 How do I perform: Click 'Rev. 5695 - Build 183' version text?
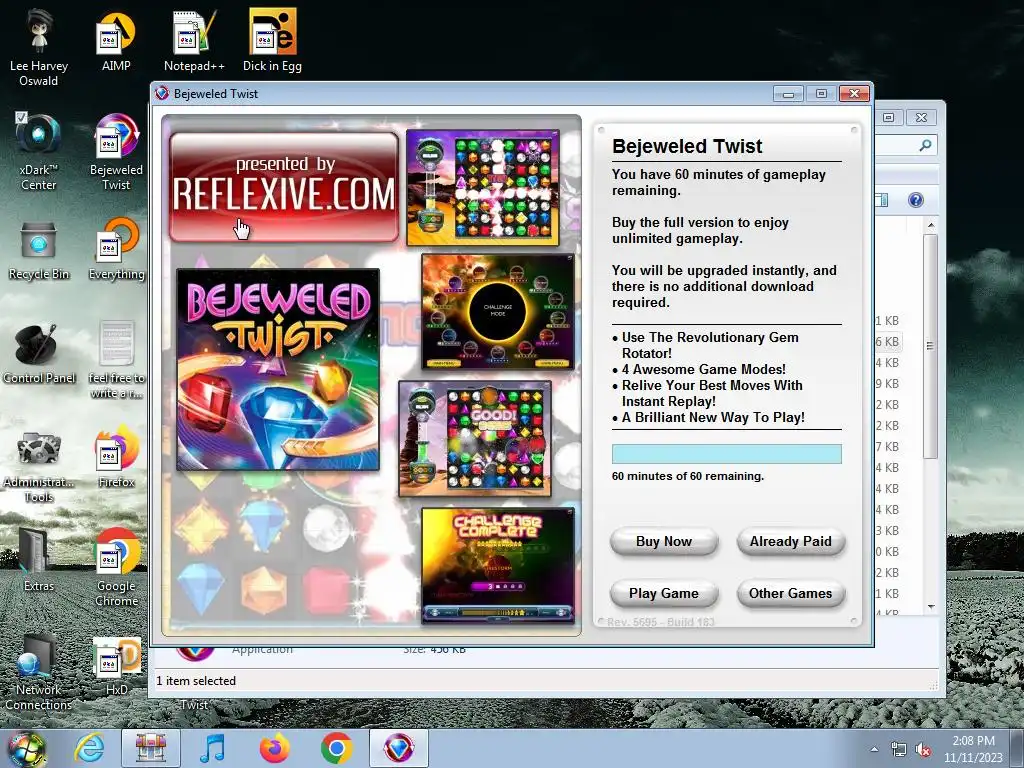661,622
